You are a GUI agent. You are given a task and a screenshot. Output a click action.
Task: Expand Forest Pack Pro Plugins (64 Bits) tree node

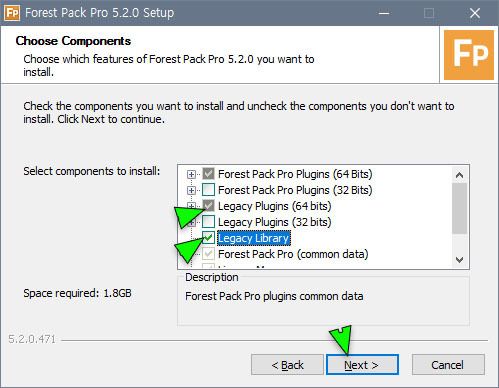coord(191,174)
